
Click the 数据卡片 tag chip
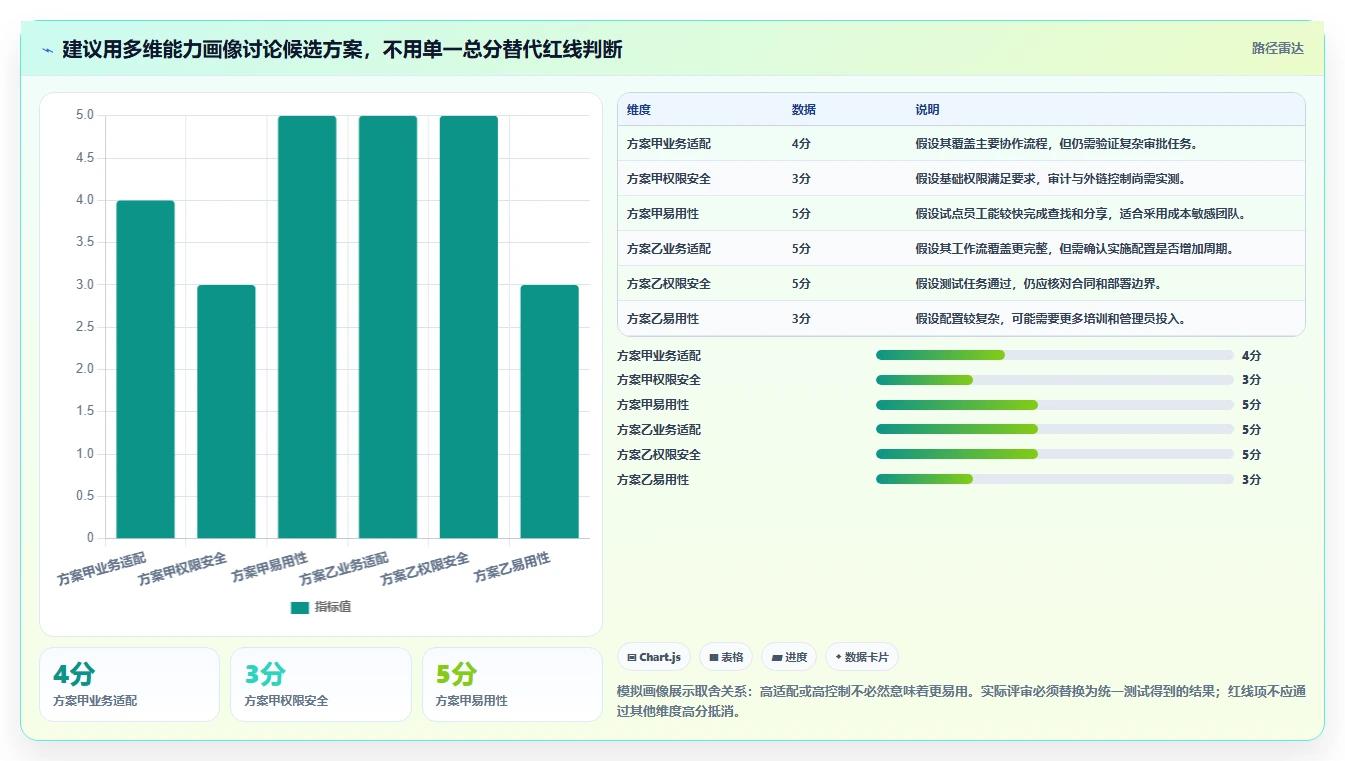[x=862, y=657]
